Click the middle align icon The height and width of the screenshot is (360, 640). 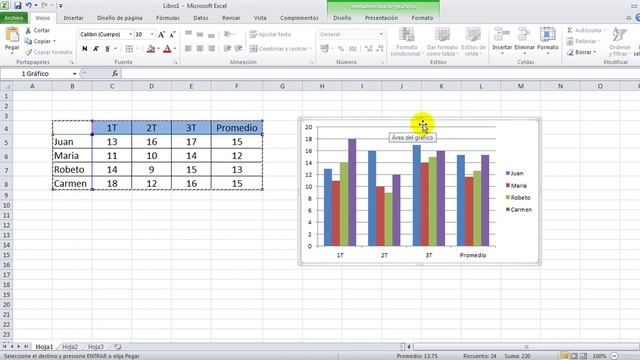[x=200, y=34]
